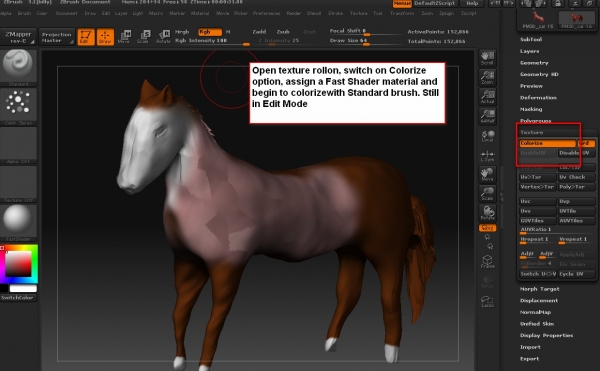Image resolution: width=600 pixels, height=371 pixels.
Task: Click the Zoom canvas navigation icon
Action: (488, 78)
